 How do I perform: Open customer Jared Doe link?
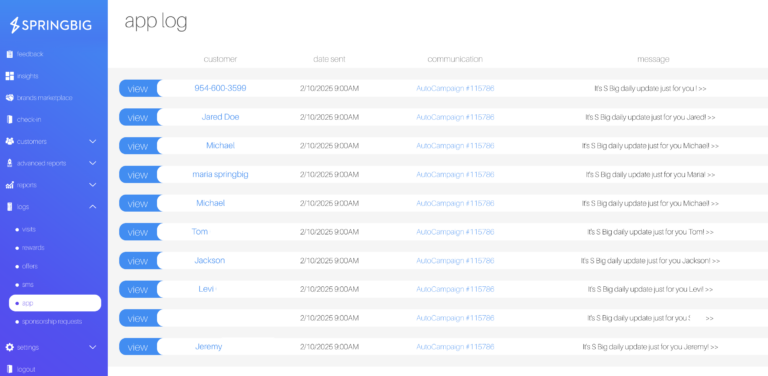(x=220, y=117)
